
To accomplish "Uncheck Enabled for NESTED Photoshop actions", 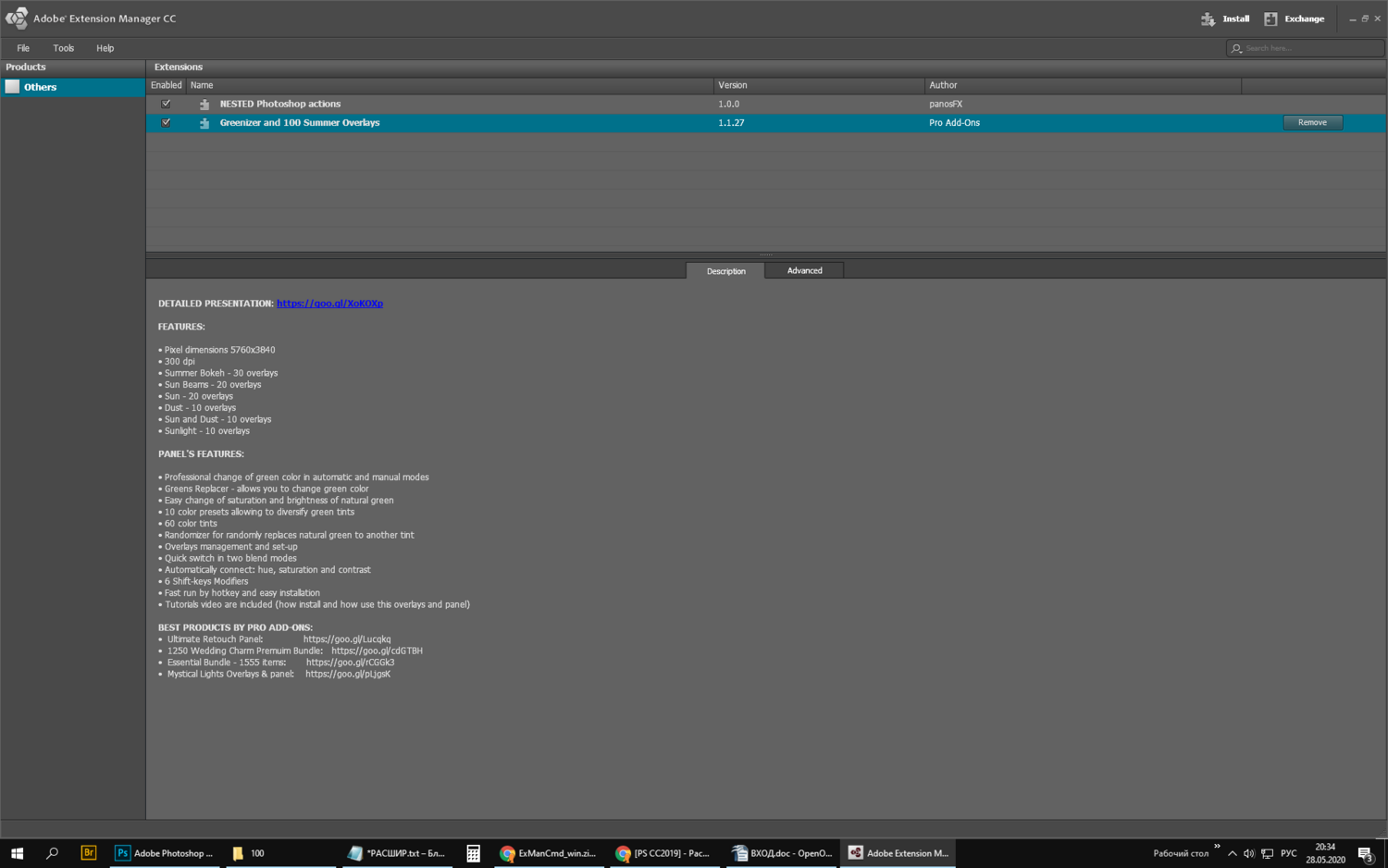I will (x=166, y=104).
